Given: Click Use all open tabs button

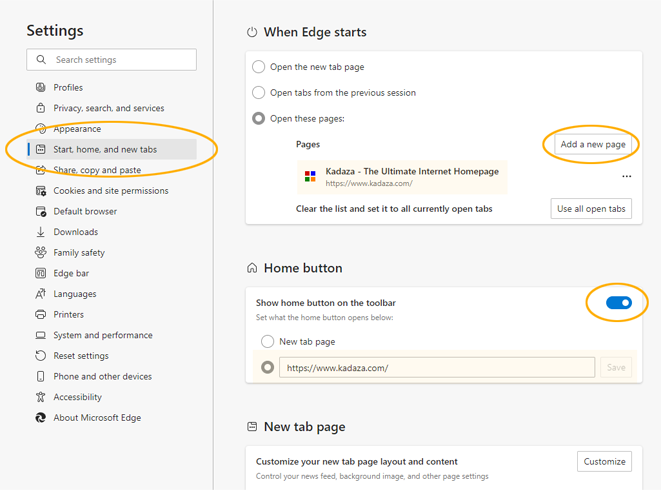Looking at the screenshot, I should (591, 209).
